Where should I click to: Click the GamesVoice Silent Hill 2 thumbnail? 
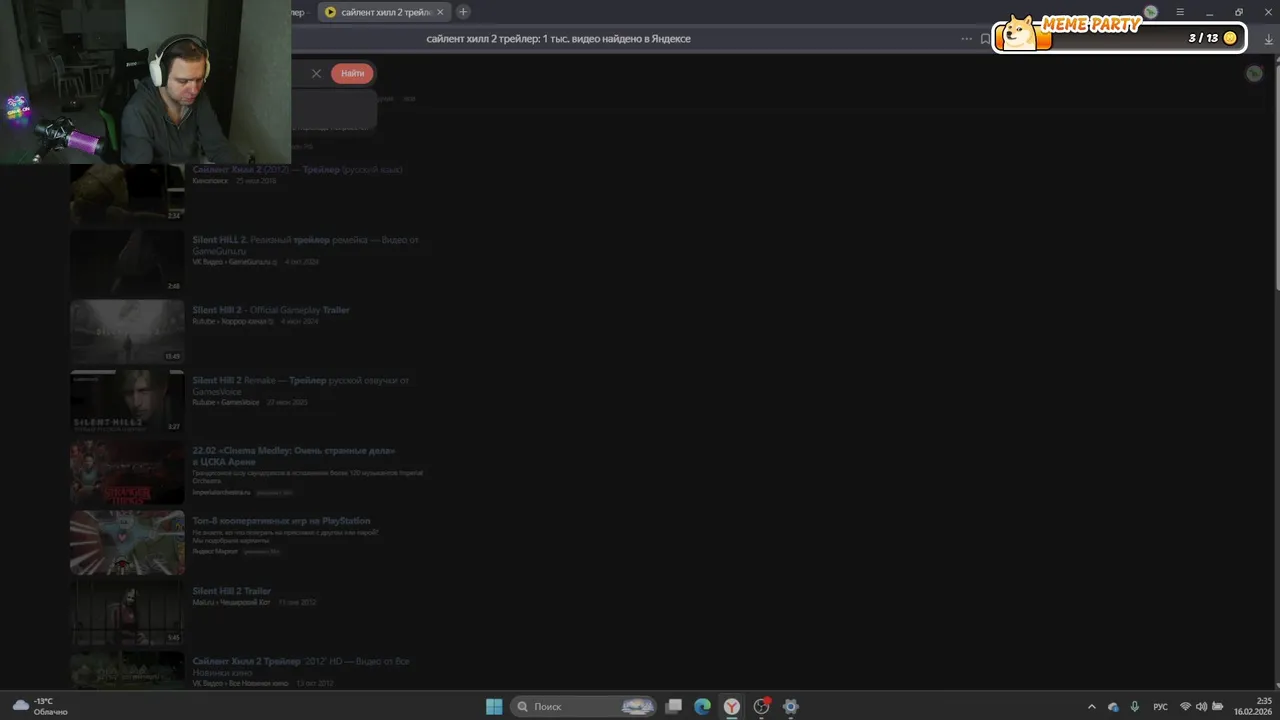[x=127, y=402]
